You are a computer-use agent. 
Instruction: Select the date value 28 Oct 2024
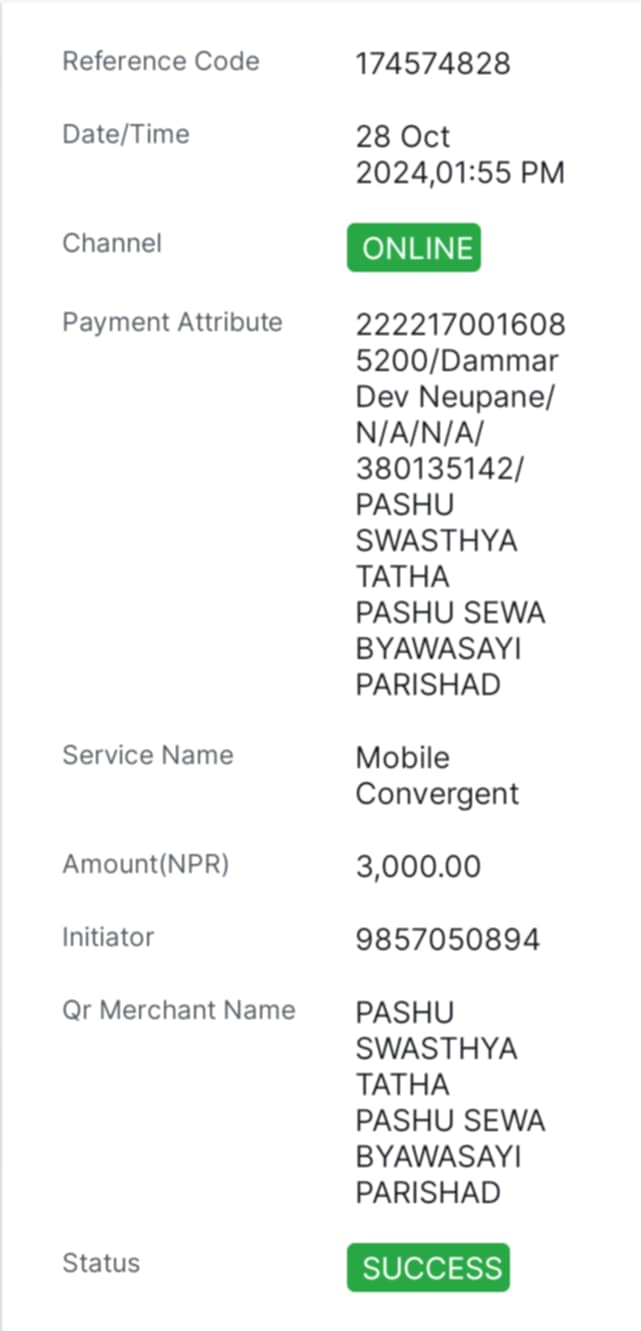(403, 154)
